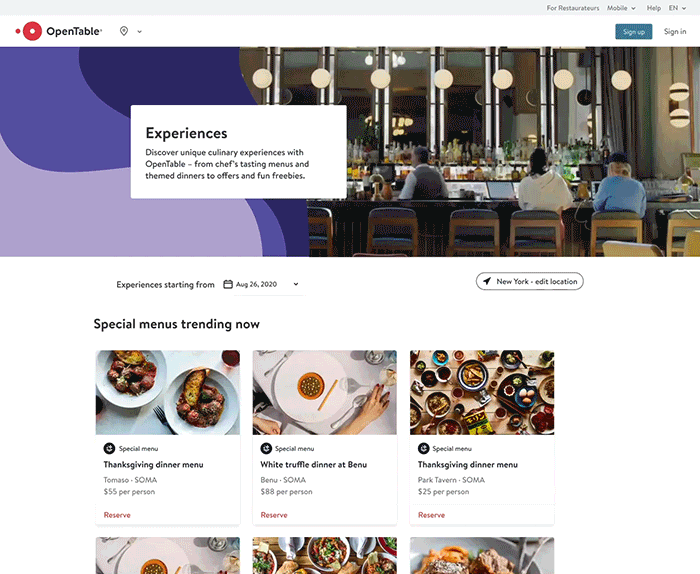The image size is (700, 574).
Task: Open the Help menu item
Action: point(654,8)
